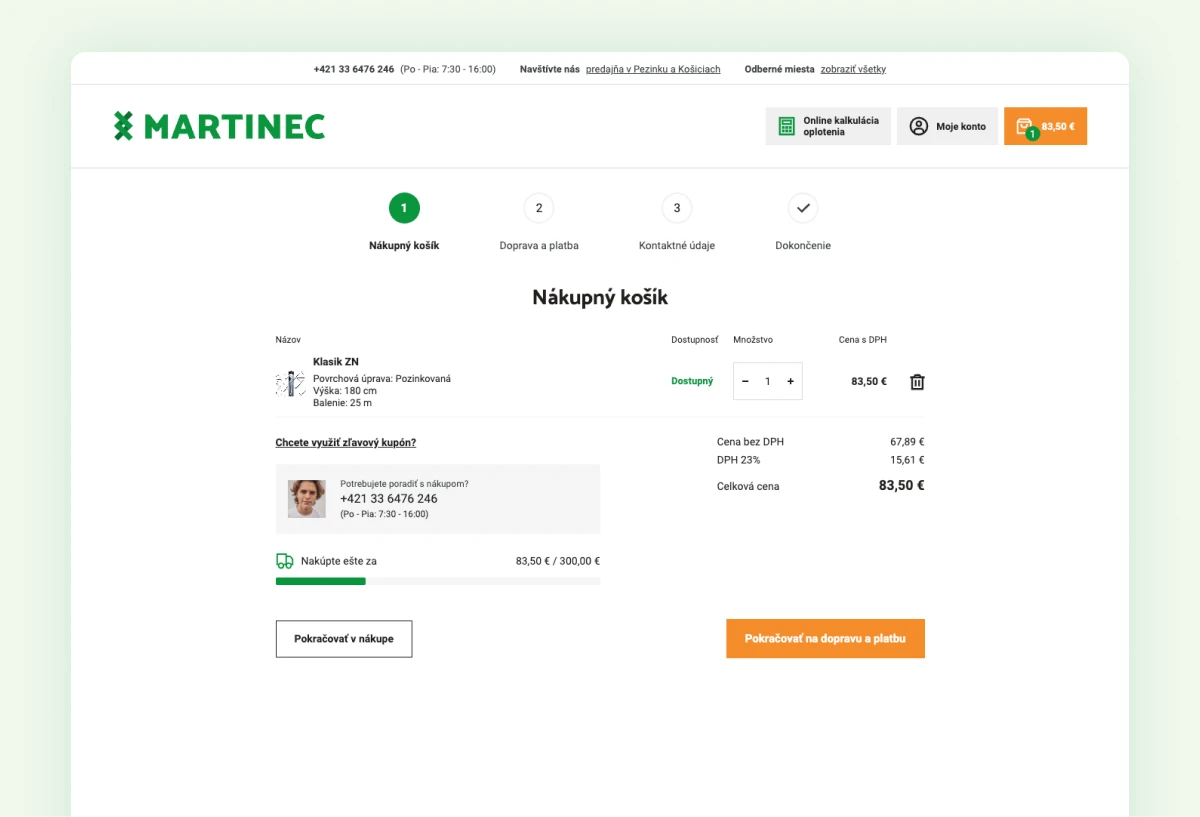Click the delivery truck icon
This screenshot has height=817, width=1200.
(285, 561)
